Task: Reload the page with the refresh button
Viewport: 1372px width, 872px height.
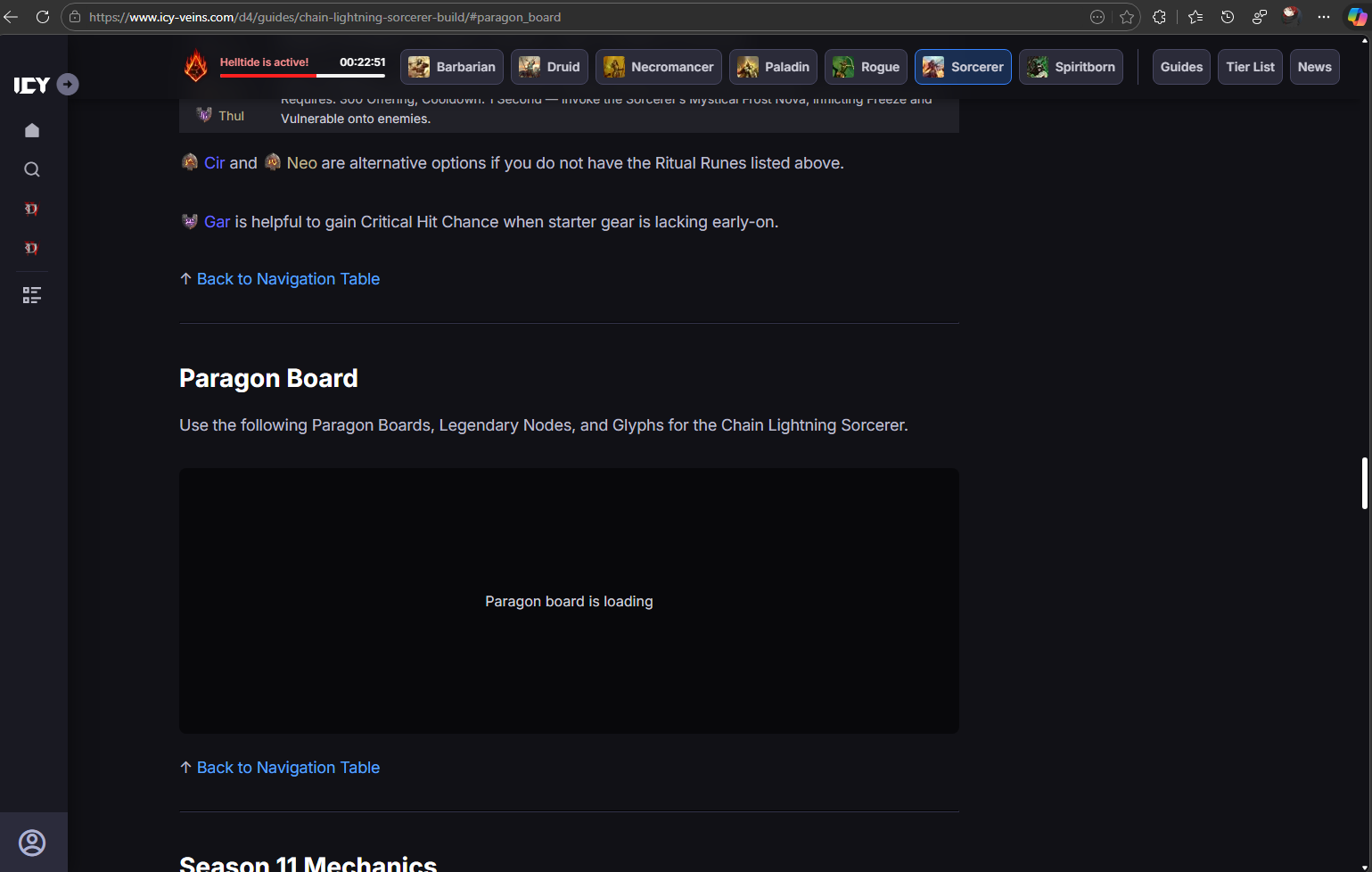Action: click(42, 17)
